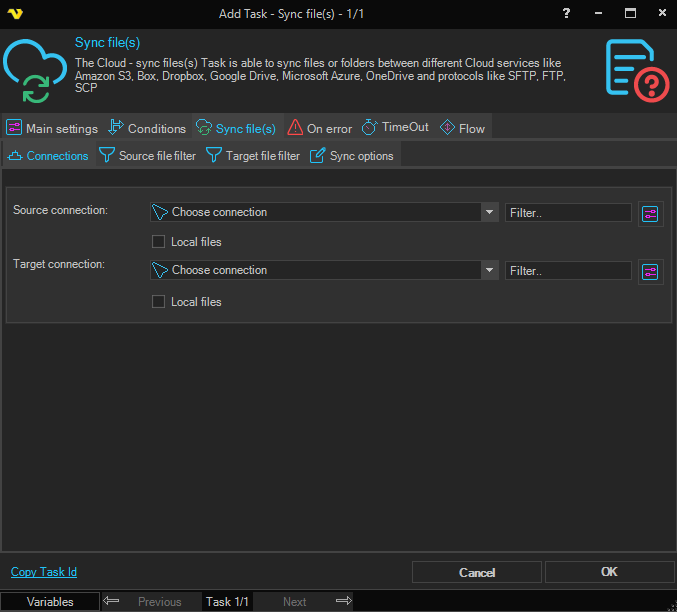Viewport: 677px width, 612px height.
Task: Open source connection settings icon button
Action: pos(650,213)
